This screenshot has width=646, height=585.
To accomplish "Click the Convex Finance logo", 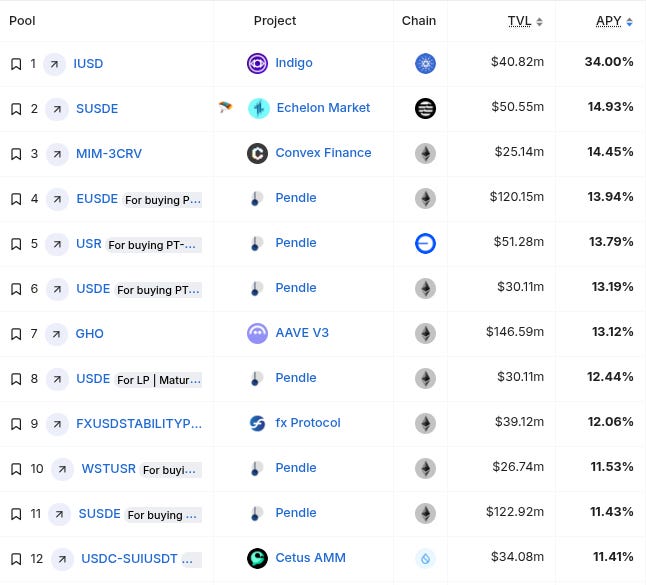I will 257,153.
